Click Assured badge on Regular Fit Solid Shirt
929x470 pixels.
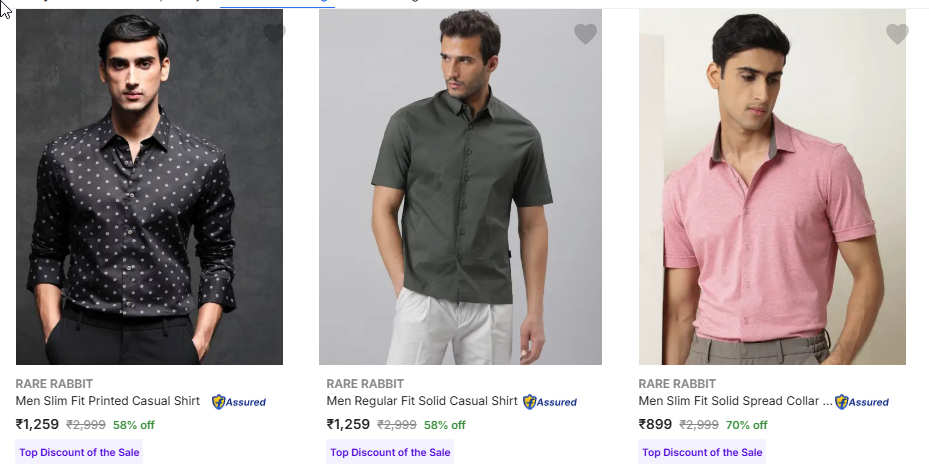click(x=550, y=402)
